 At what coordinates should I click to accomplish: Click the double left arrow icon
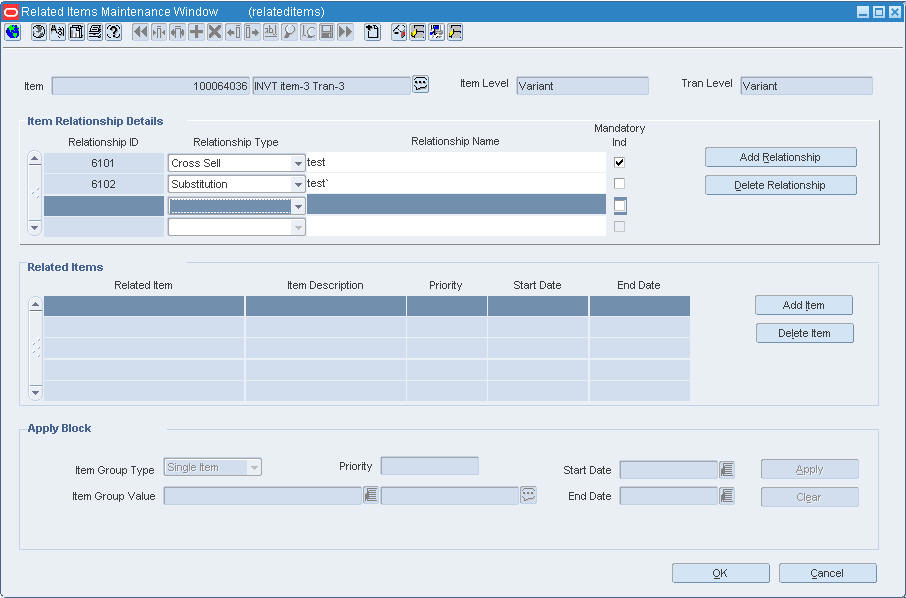(140, 32)
